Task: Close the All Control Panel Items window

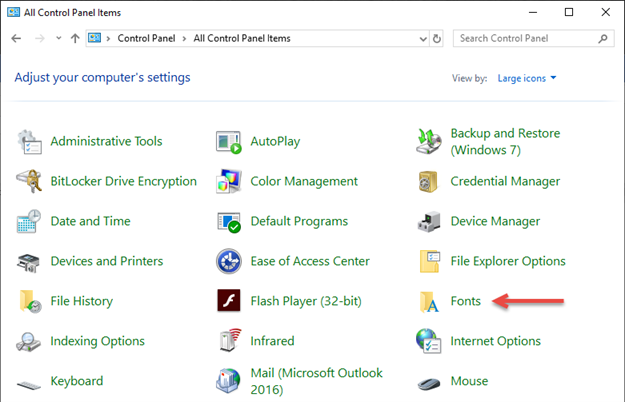Action: 606,12
